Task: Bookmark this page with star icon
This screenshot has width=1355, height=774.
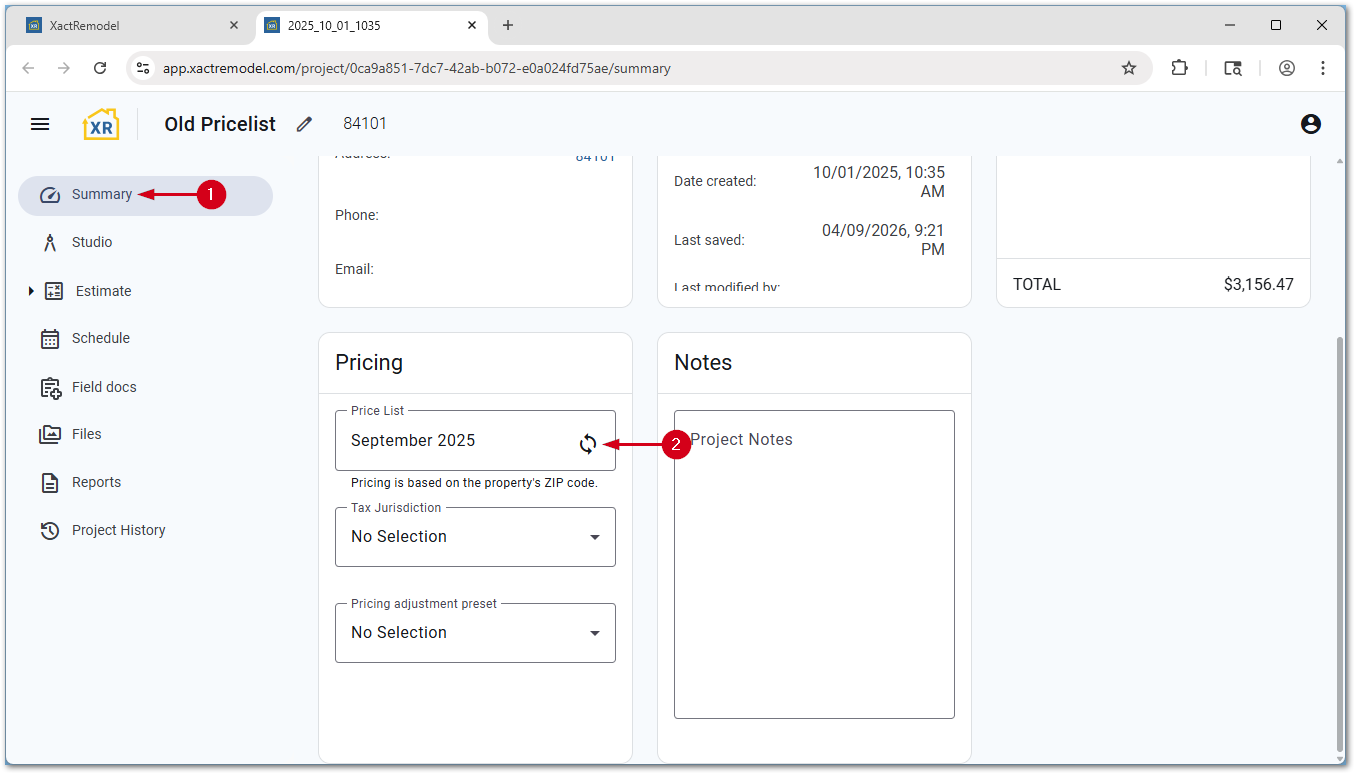Action: pos(1129,68)
